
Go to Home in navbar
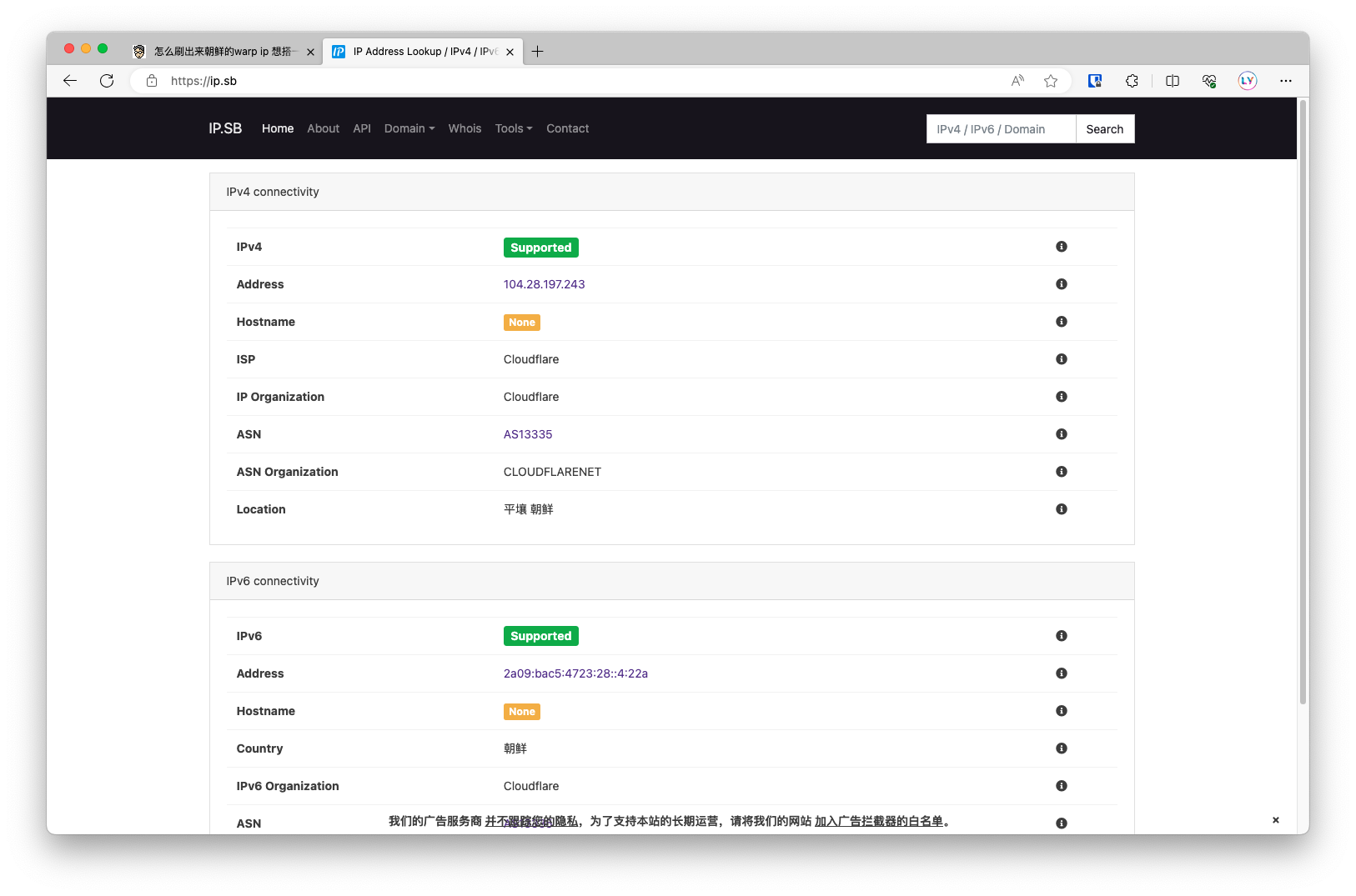tap(278, 128)
